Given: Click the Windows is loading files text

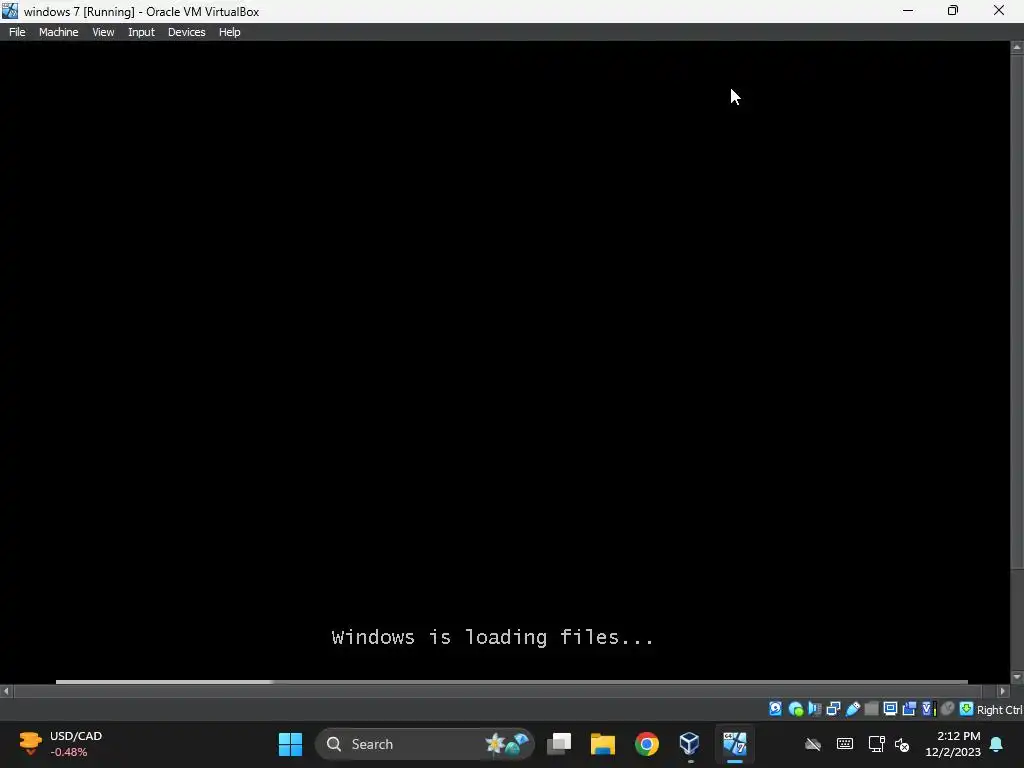Looking at the screenshot, I should [x=492, y=637].
